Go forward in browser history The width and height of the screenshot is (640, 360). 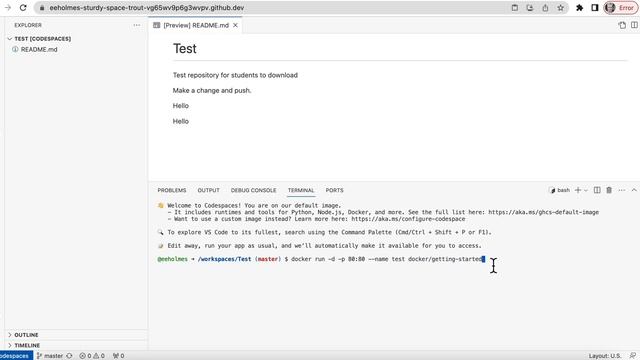click(8, 8)
